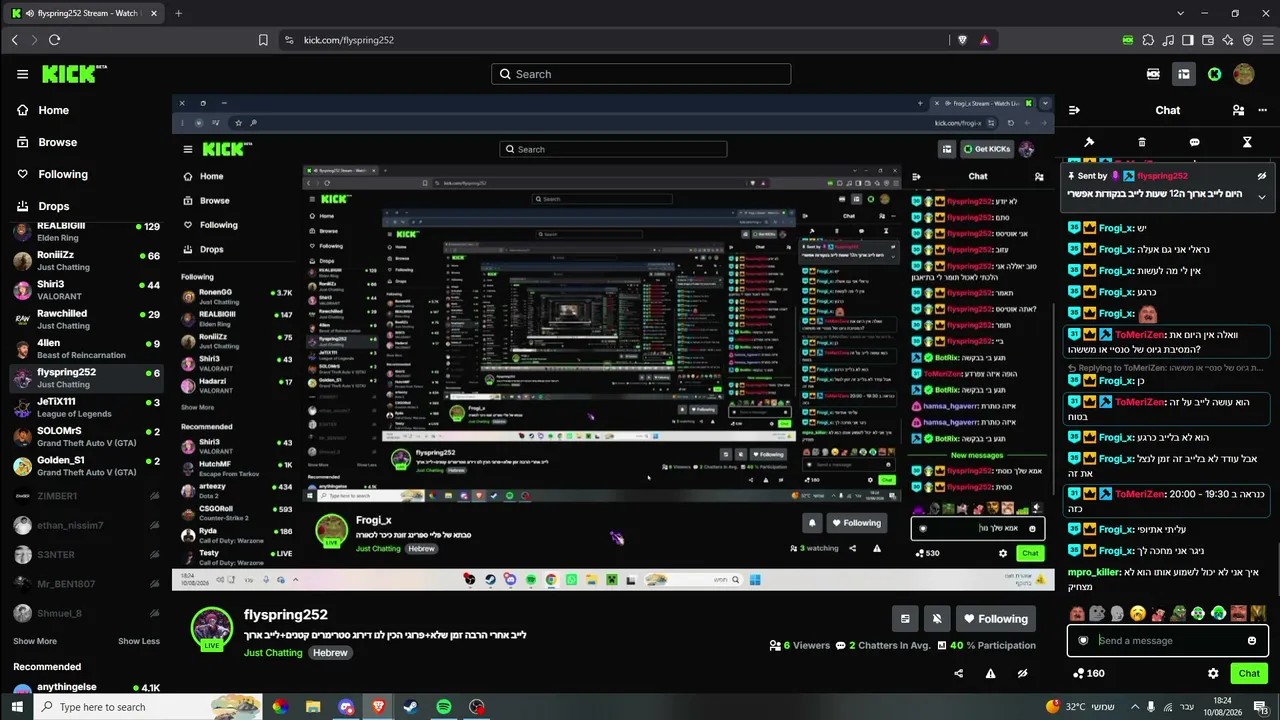Click the green Chat send button
The width and height of the screenshot is (1280, 720).
coord(1249,674)
